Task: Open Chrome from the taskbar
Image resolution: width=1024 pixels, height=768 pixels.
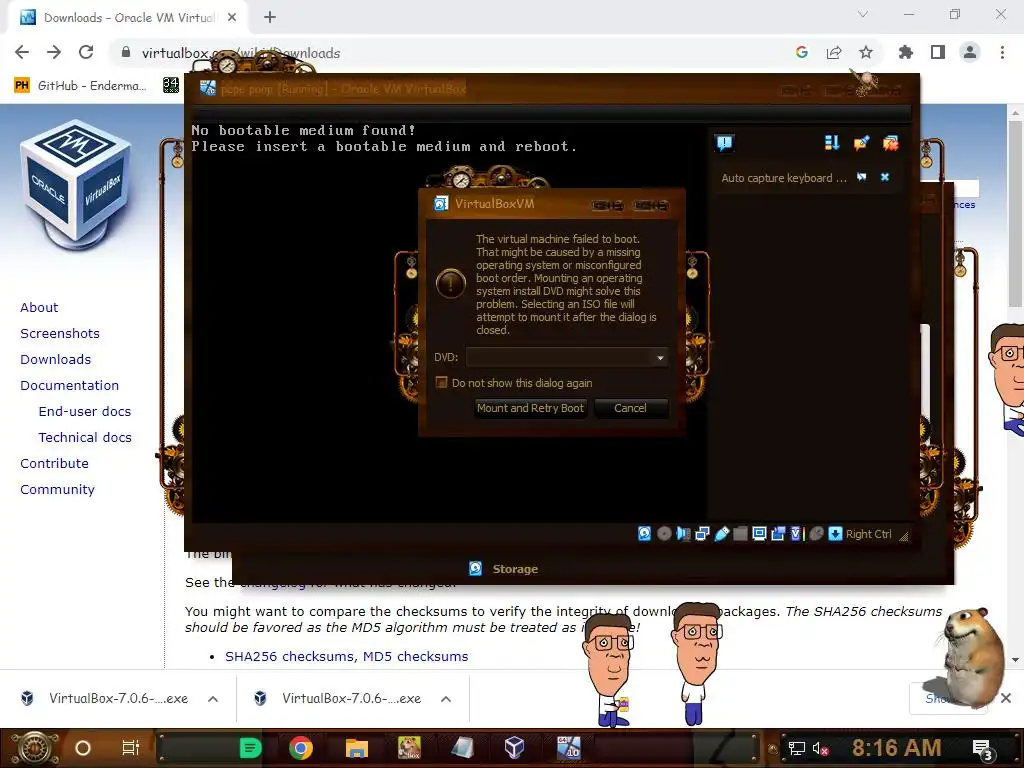Action: point(301,748)
